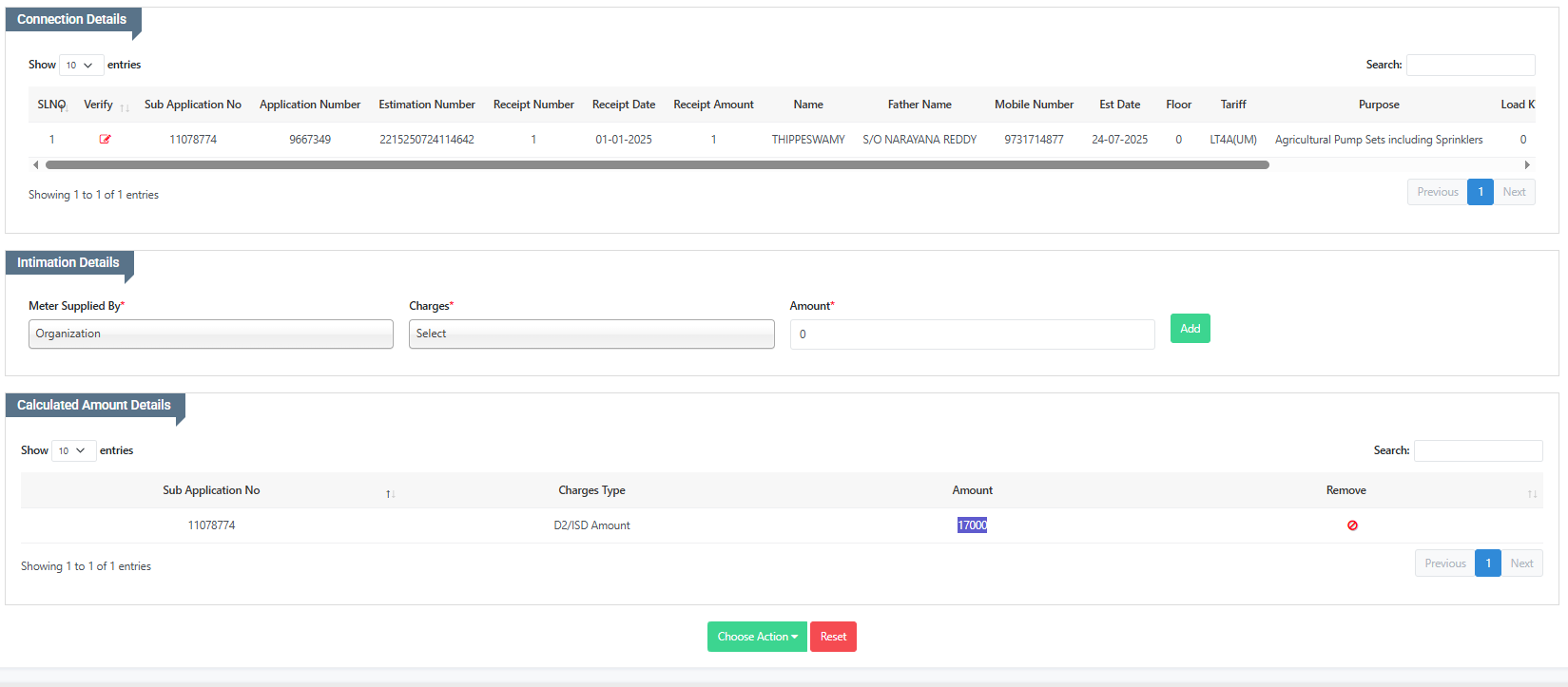Change Connection Details show entries count
The height and width of the screenshot is (687, 1568).
(x=80, y=66)
